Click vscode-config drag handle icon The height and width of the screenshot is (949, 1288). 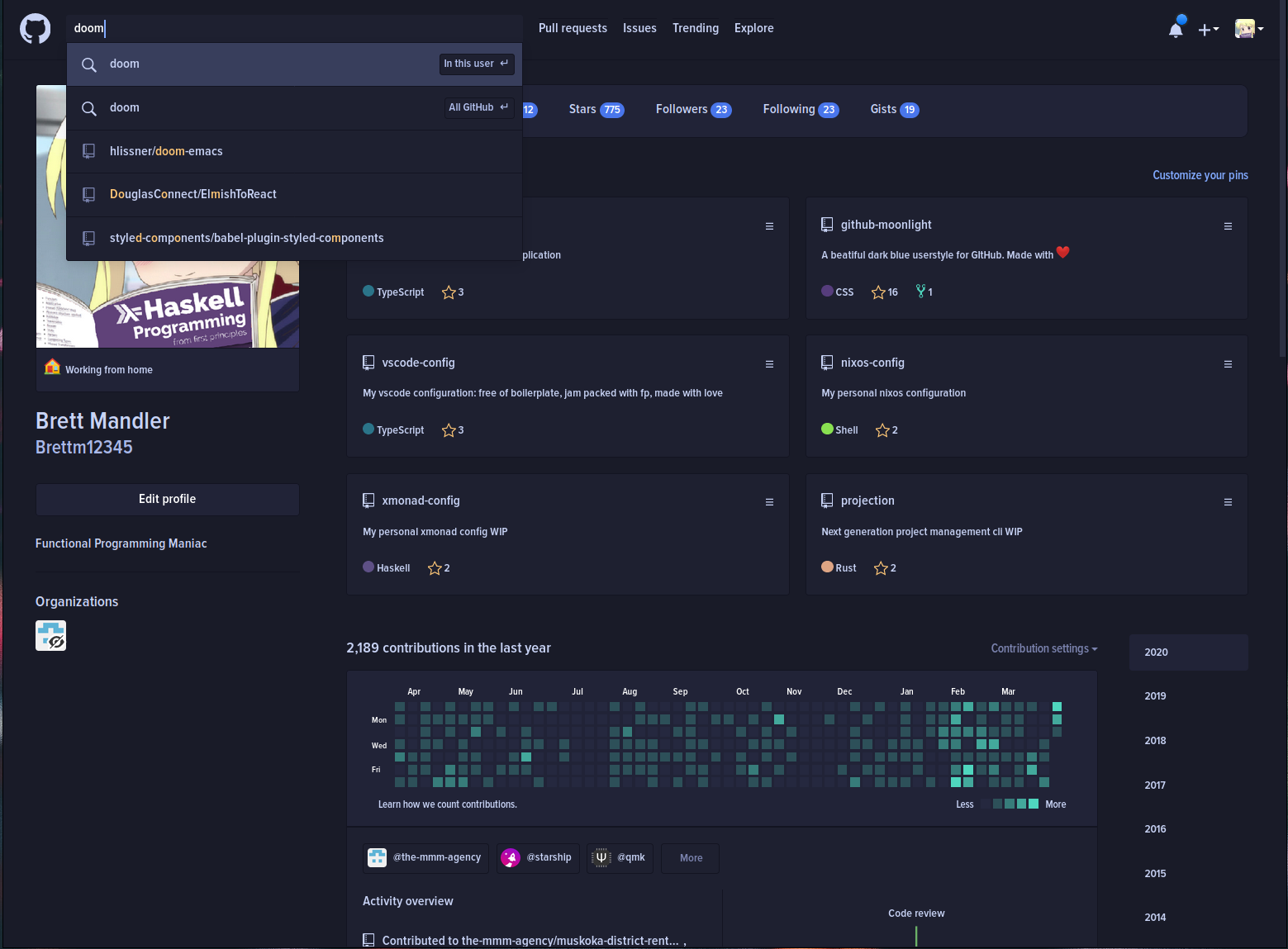(769, 364)
